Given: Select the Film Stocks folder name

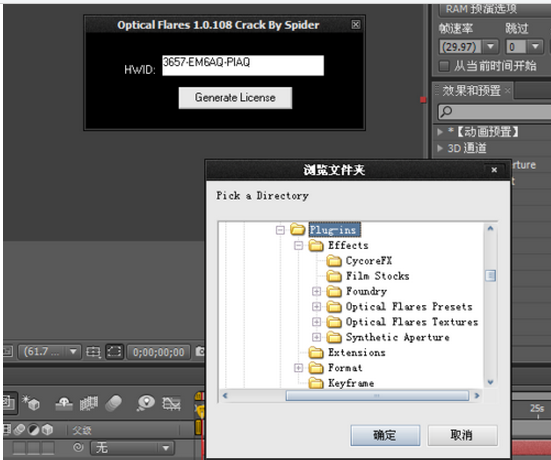Looking at the screenshot, I should (x=378, y=276).
